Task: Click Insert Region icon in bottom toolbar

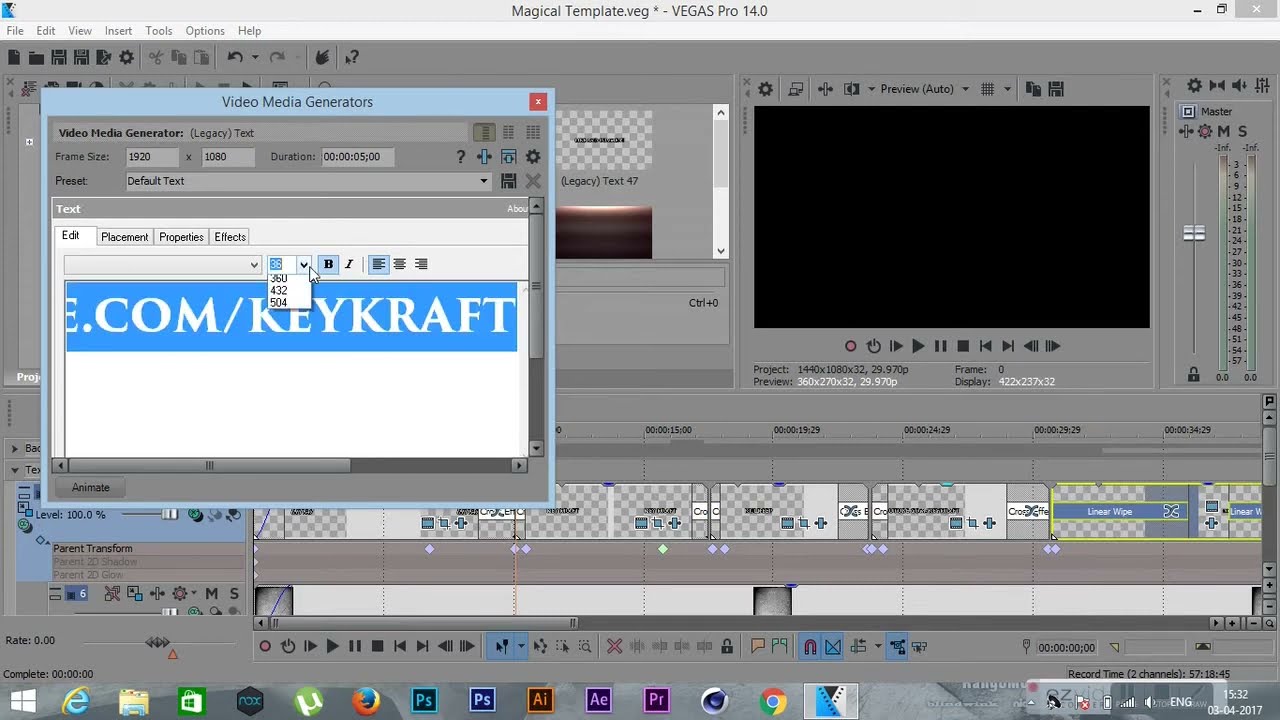Action: pyautogui.click(x=780, y=647)
